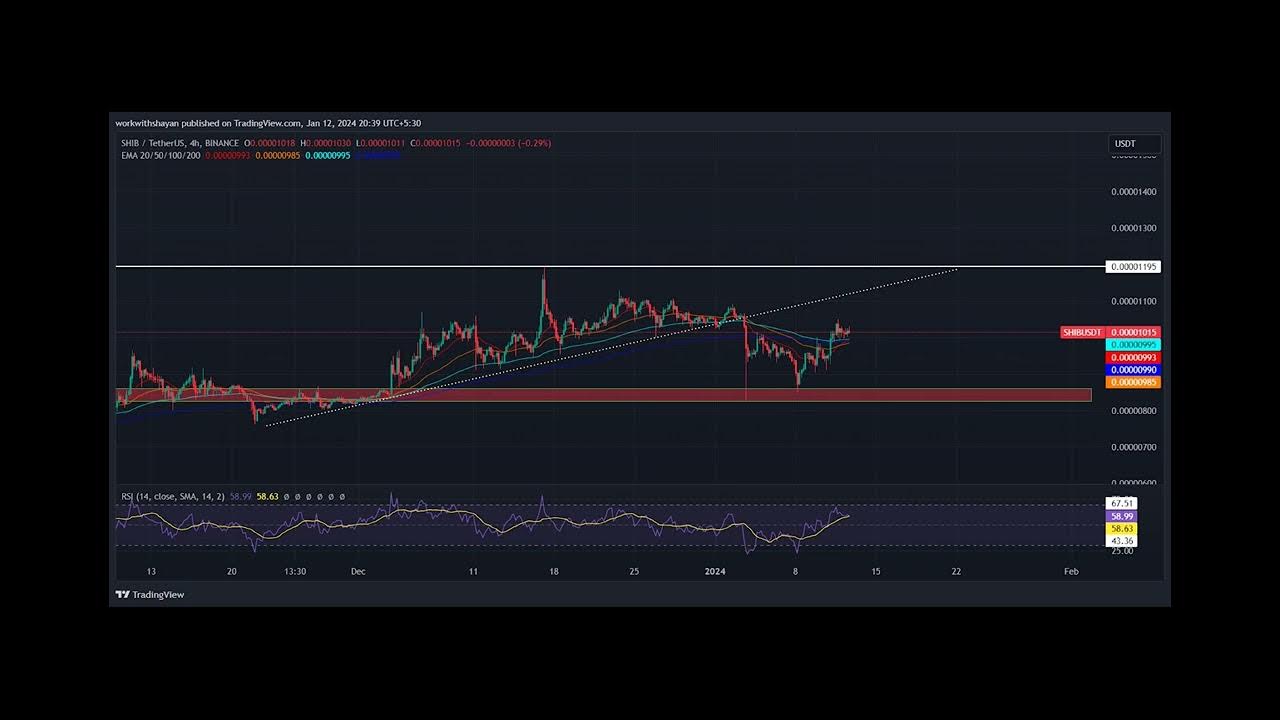Screen dimensions: 1280x720
Task: Click the purple 58.99 RSI value label
Action: [1121, 516]
